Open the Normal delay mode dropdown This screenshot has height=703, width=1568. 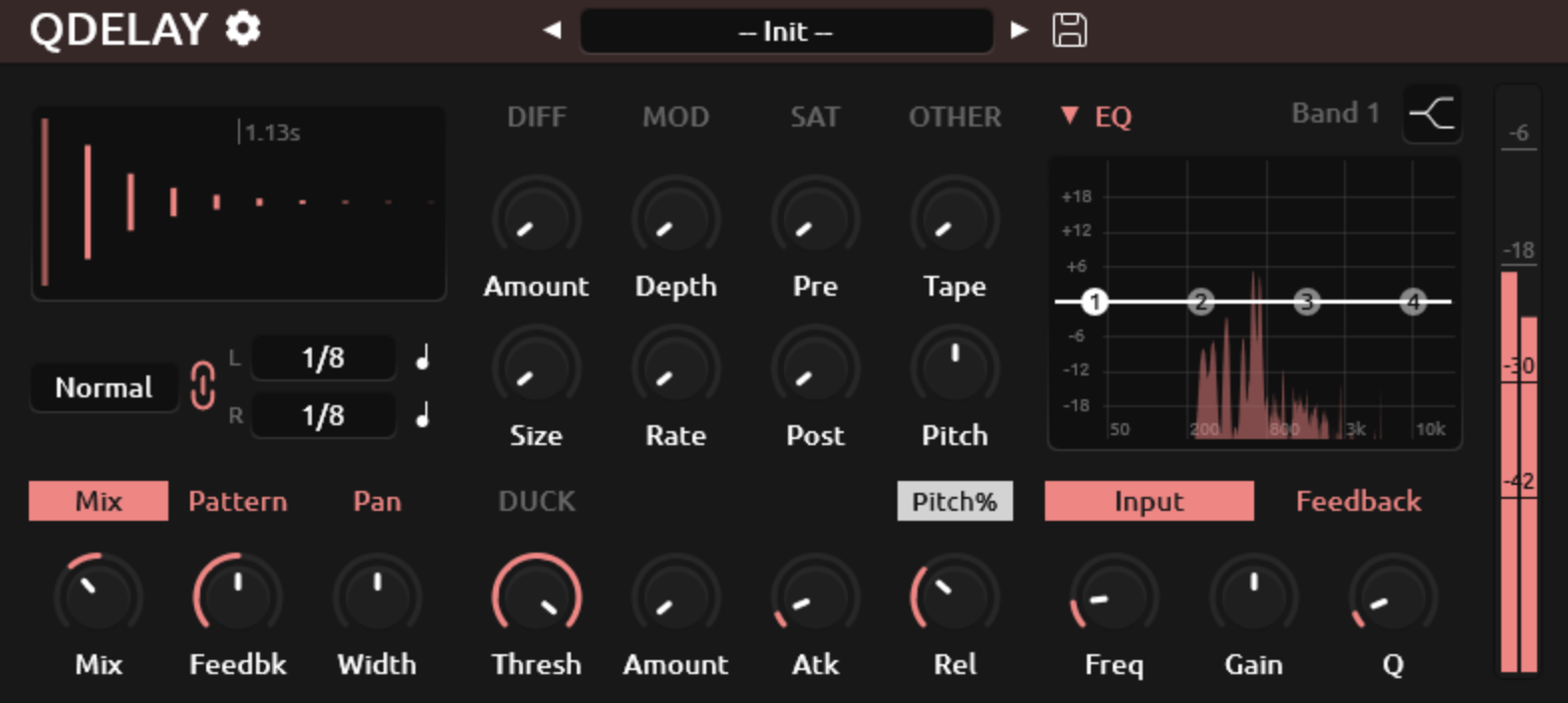click(x=104, y=387)
